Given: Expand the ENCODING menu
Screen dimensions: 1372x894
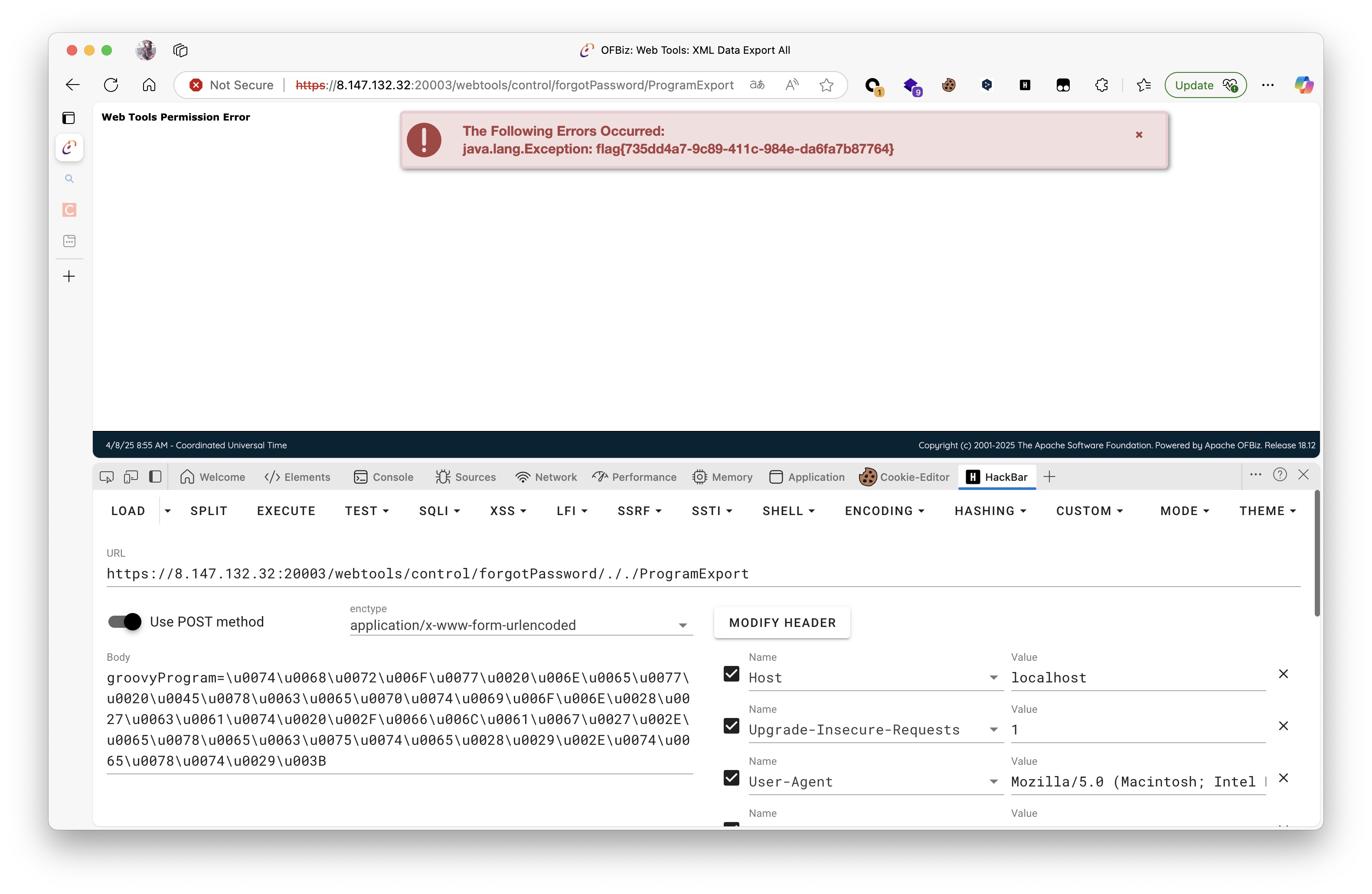Looking at the screenshot, I should (884, 511).
